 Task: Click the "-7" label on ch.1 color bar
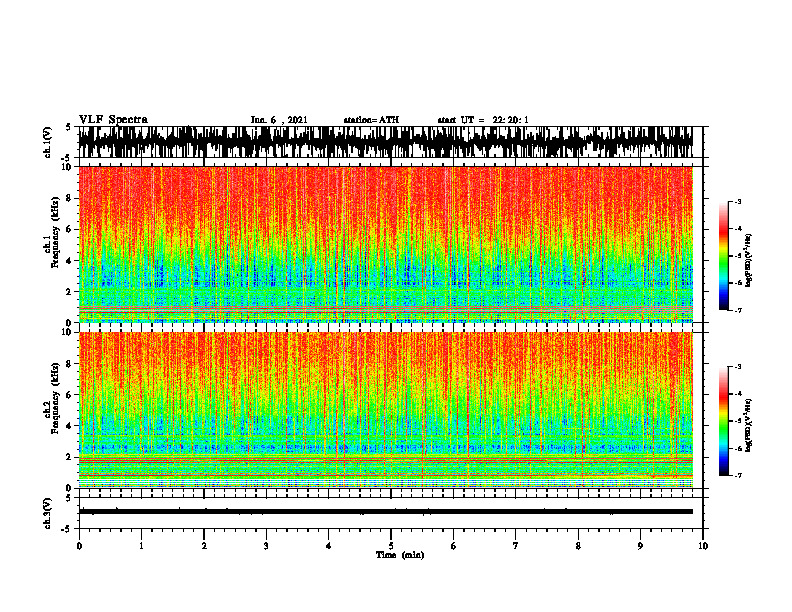pyautogui.click(x=738, y=310)
